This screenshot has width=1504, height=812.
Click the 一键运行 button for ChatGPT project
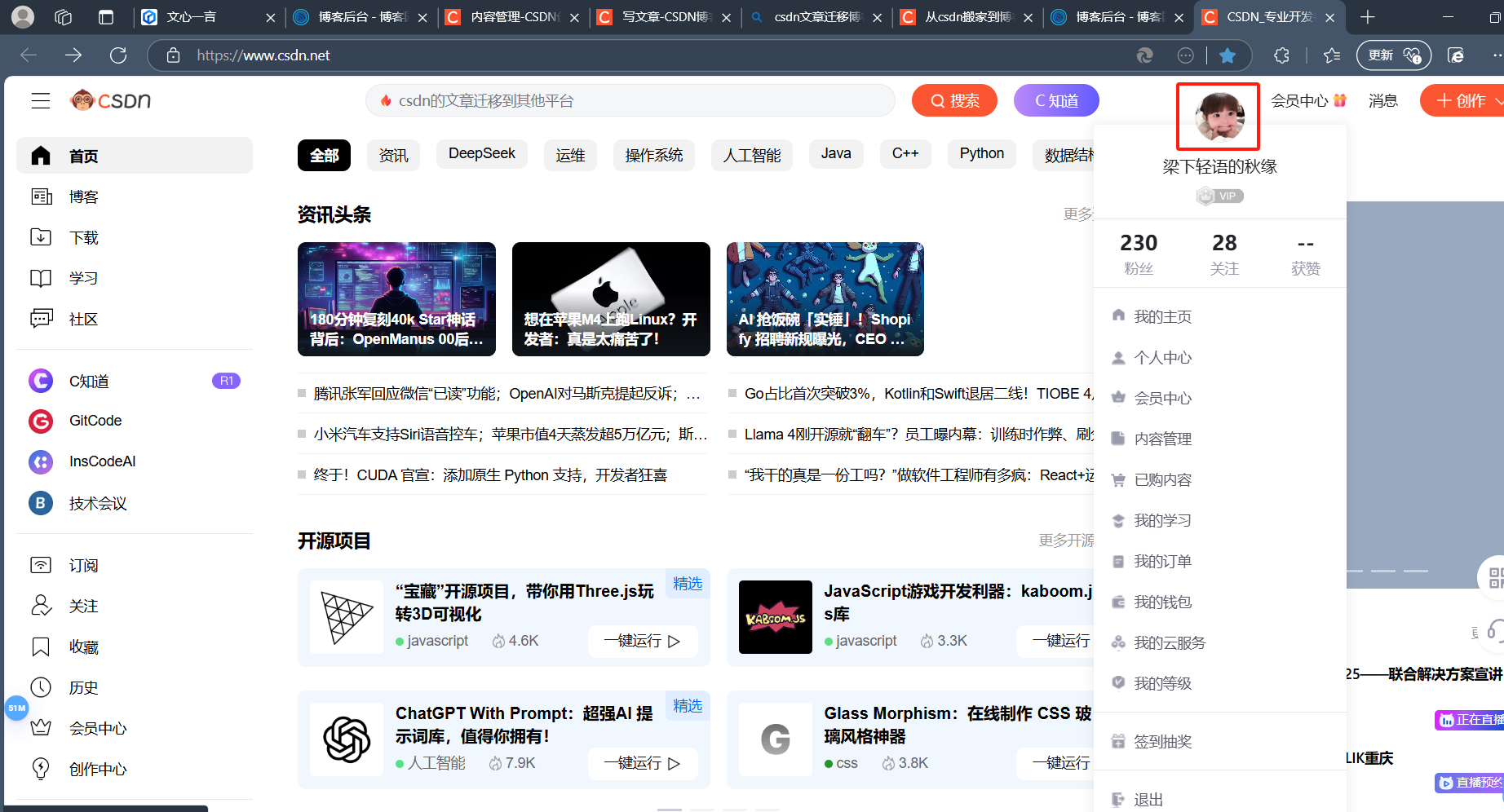pyautogui.click(x=643, y=763)
